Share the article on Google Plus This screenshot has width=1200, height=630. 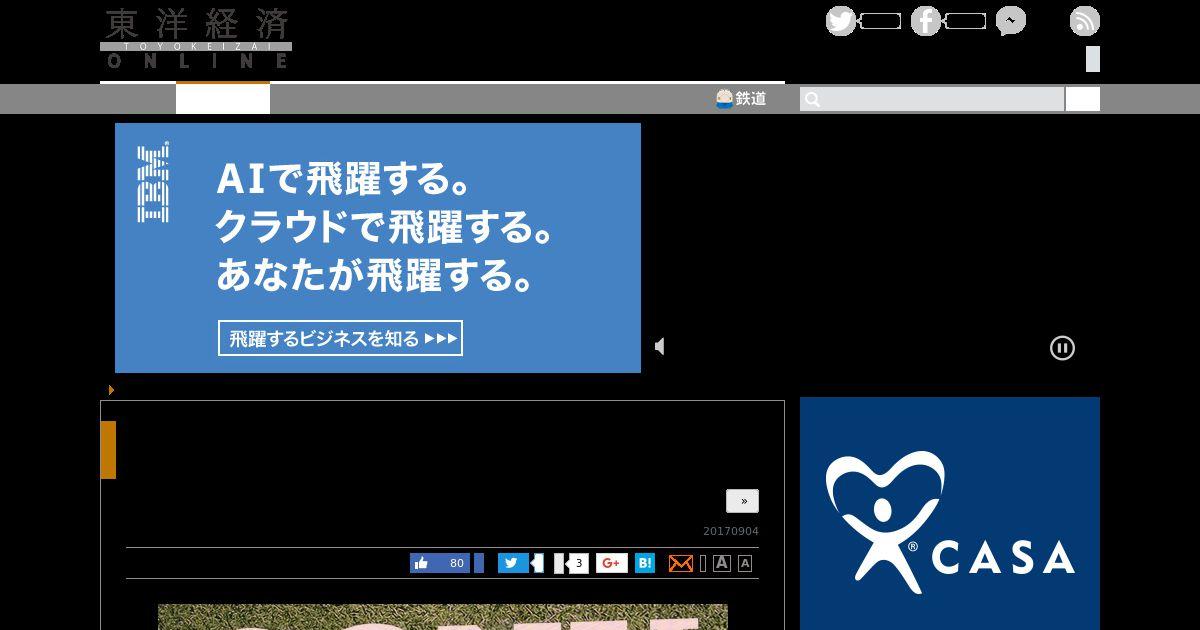[612, 563]
